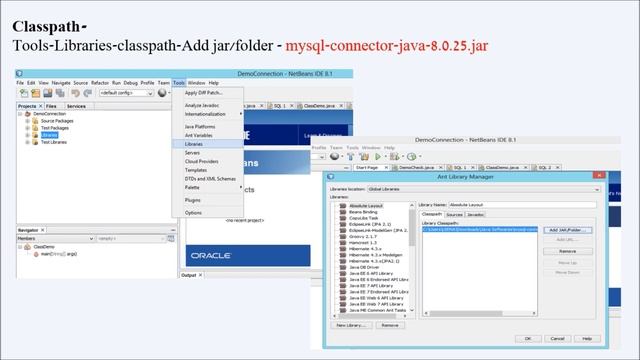Click the Redo arrow in toolbar

coord(87,93)
